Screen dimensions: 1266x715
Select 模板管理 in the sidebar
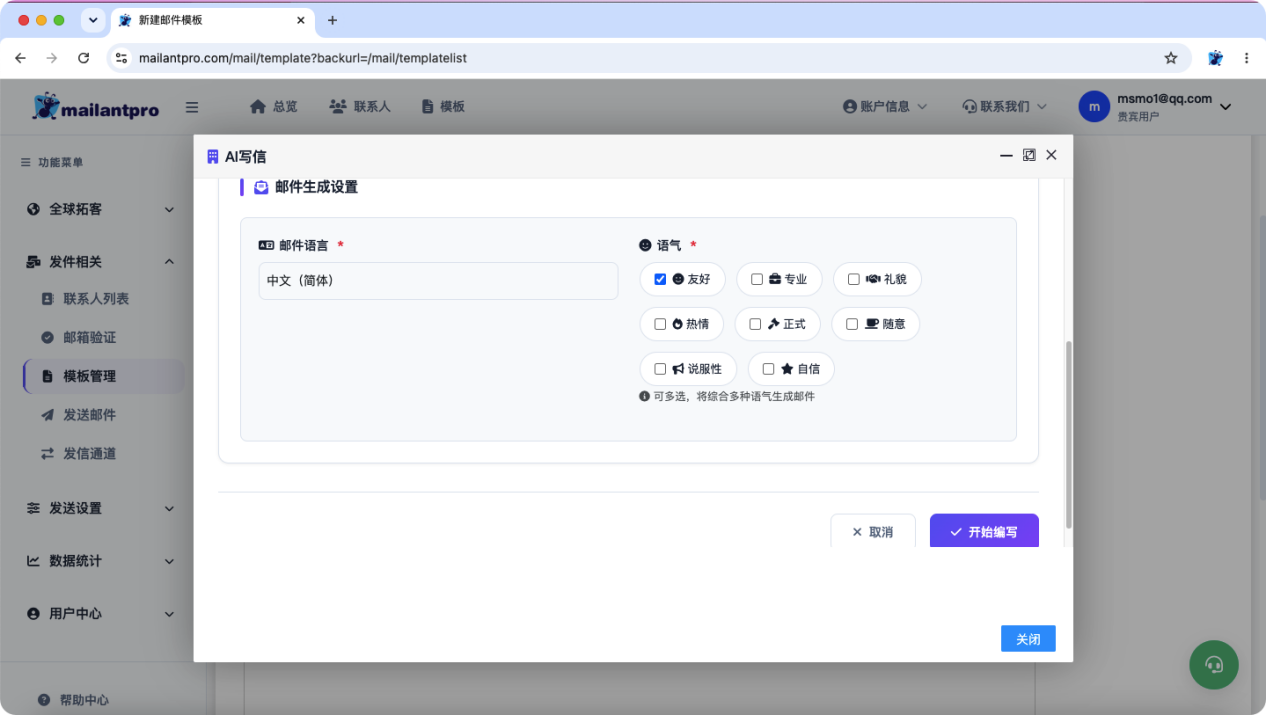coord(104,377)
